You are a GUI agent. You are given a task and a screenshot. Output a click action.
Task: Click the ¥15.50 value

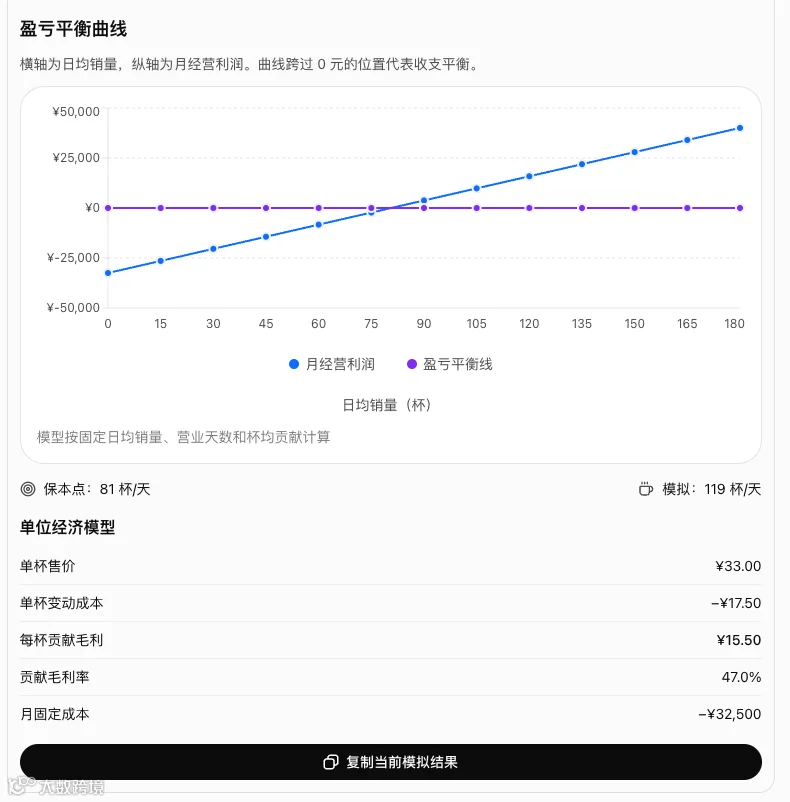[x=738, y=640]
